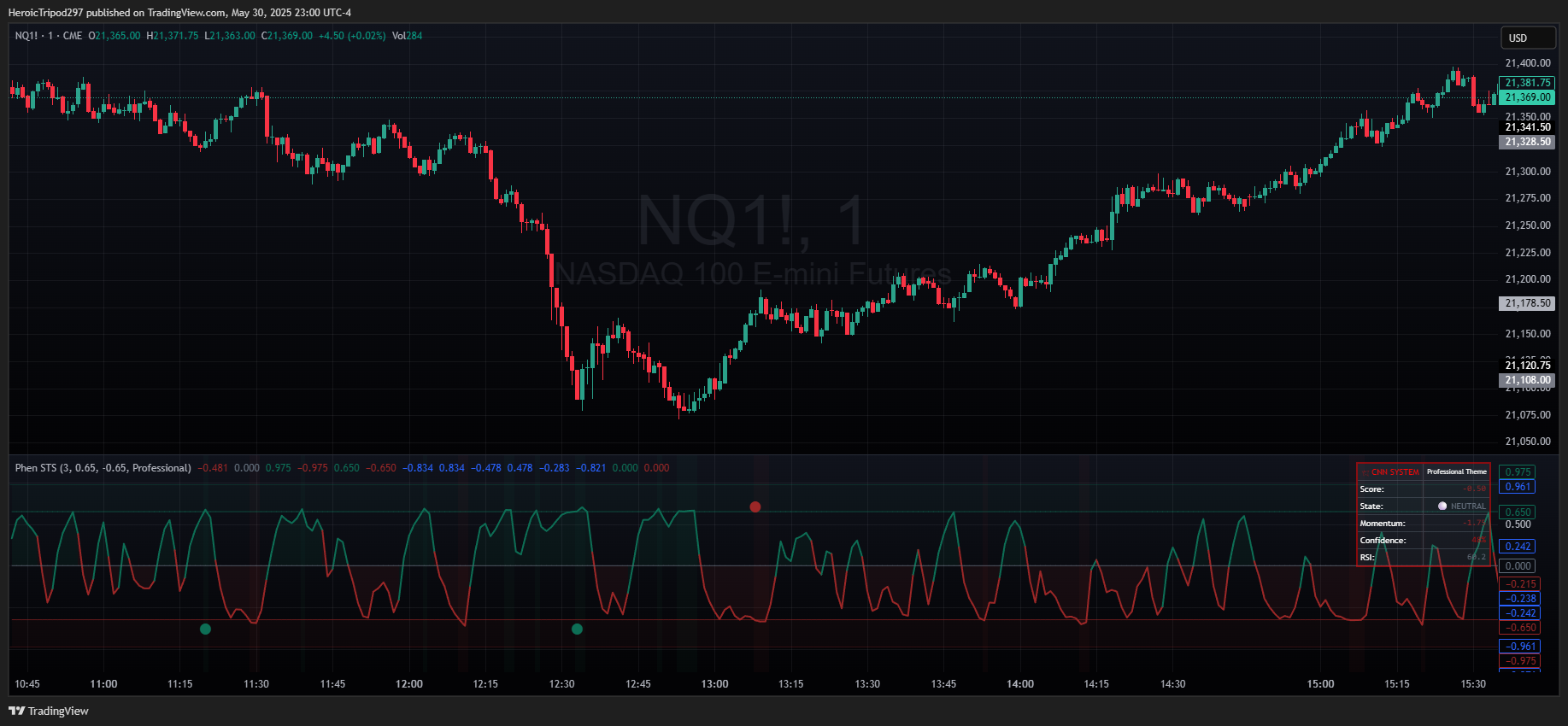The height and width of the screenshot is (726, 1568).
Task: Click the Momentum: row label
Action: click(x=1383, y=524)
